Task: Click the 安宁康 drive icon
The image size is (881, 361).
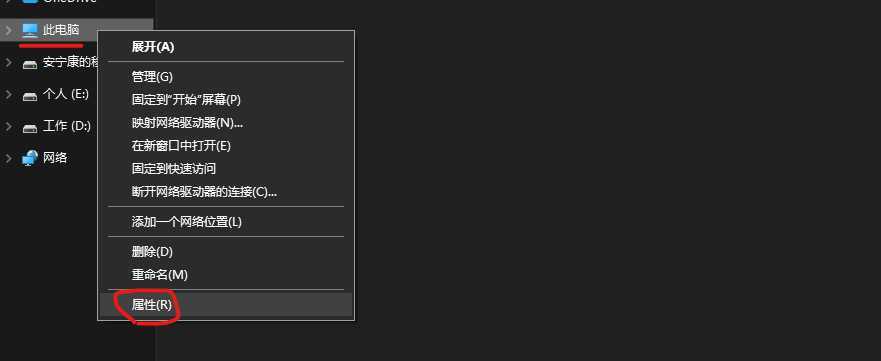Action: click(x=29, y=63)
